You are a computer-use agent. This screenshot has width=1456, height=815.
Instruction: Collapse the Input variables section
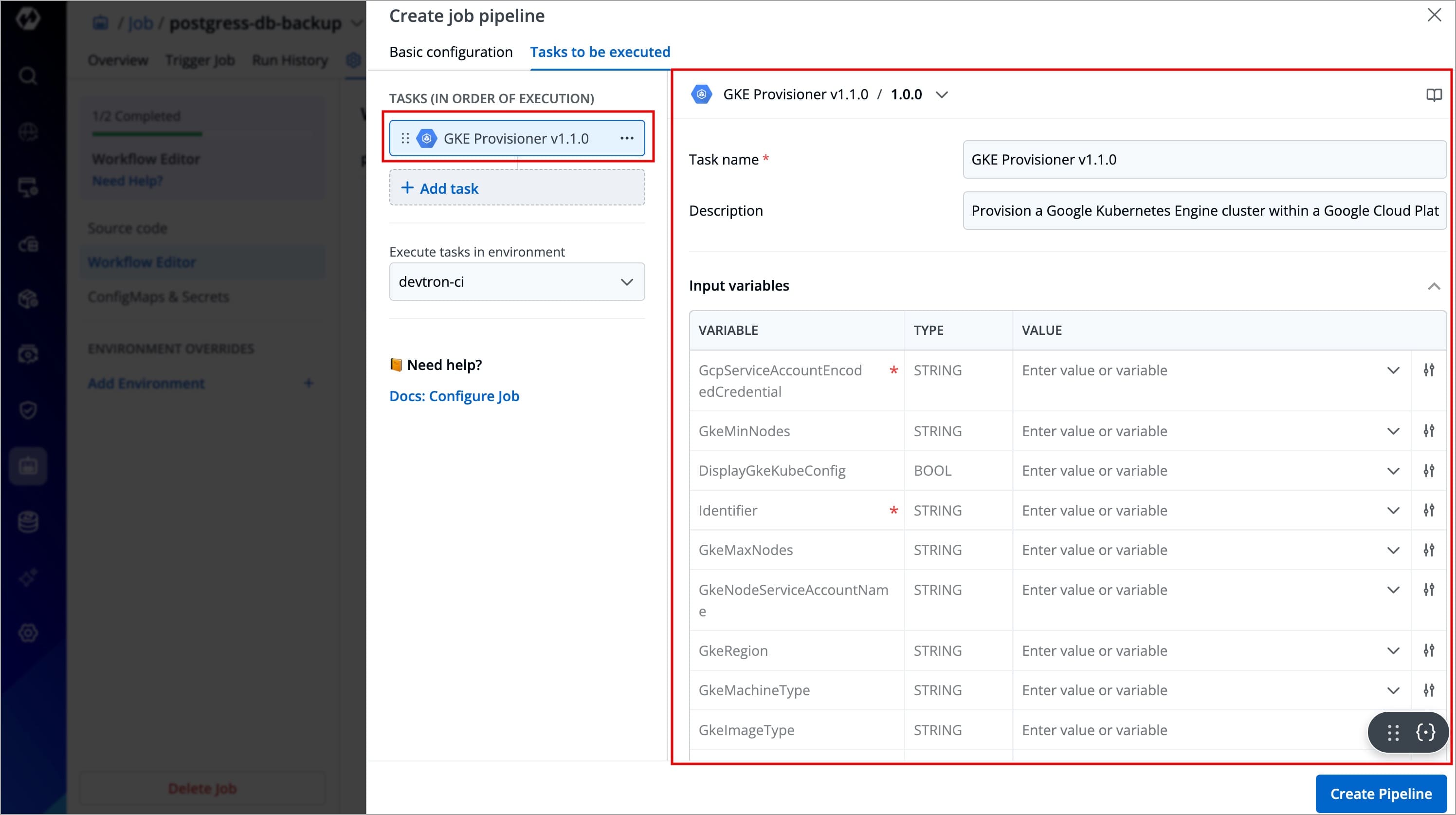coord(1434,286)
